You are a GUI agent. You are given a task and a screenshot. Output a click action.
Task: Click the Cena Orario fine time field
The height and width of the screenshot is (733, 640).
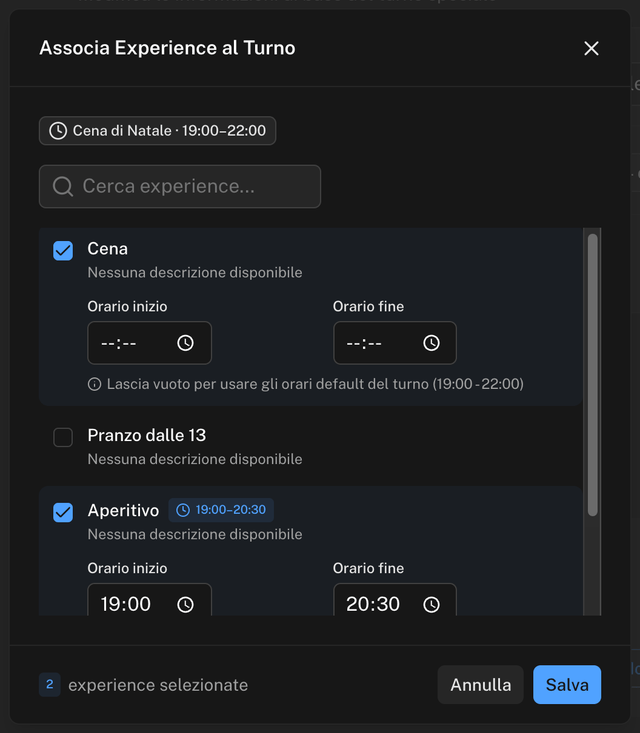pyautogui.click(x=395, y=343)
